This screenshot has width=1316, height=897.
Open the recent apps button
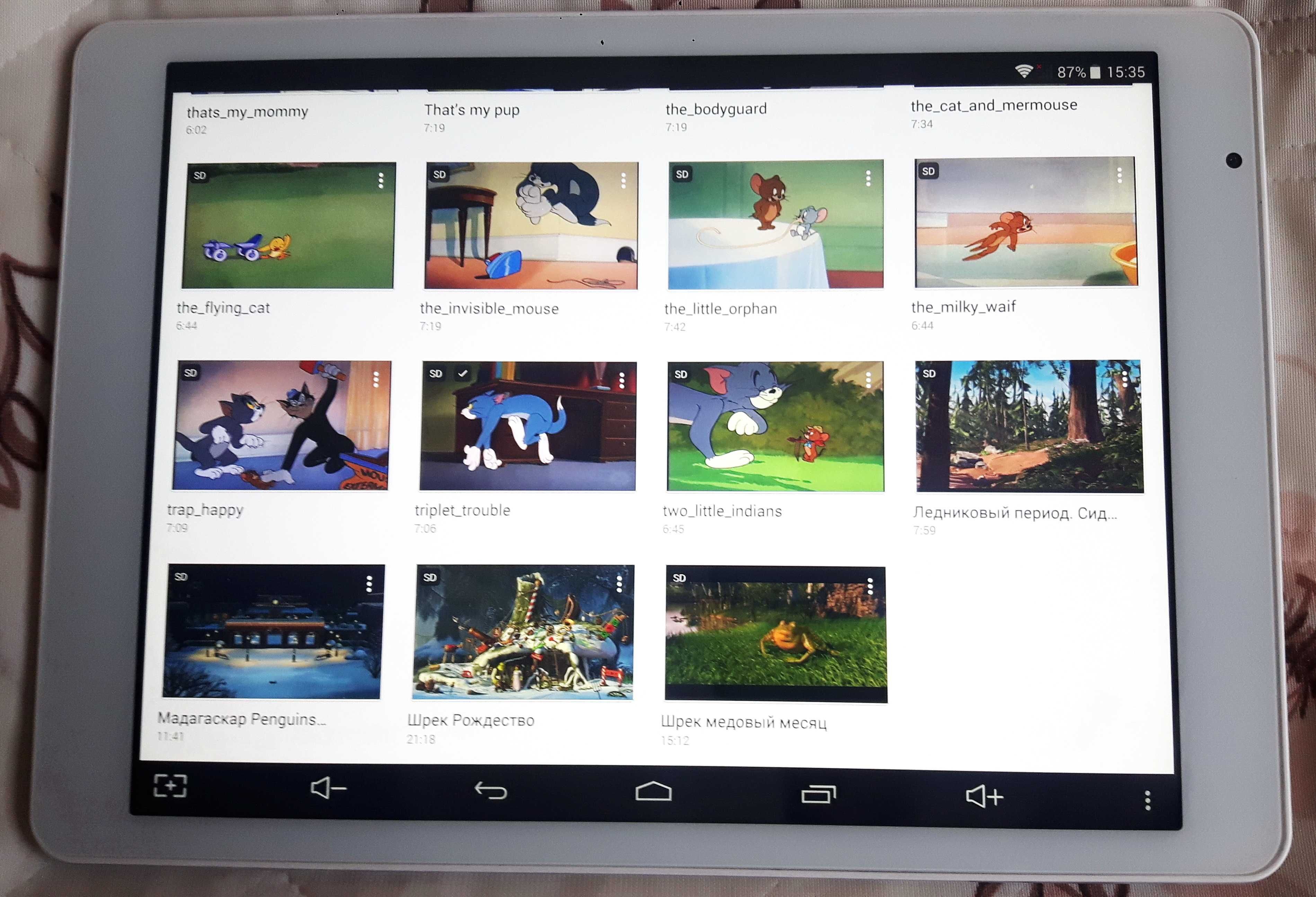[819, 794]
